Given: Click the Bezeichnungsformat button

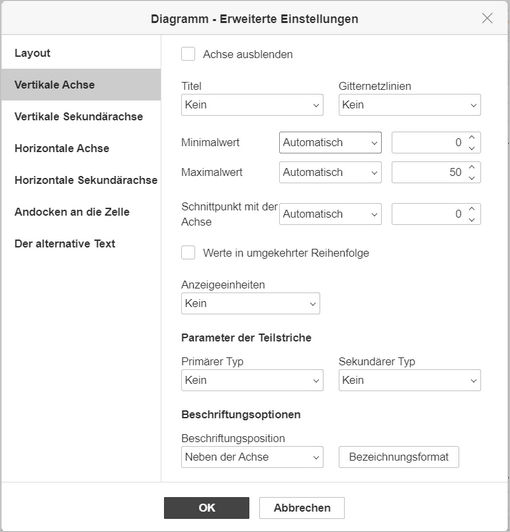Looking at the screenshot, I should (399, 457).
